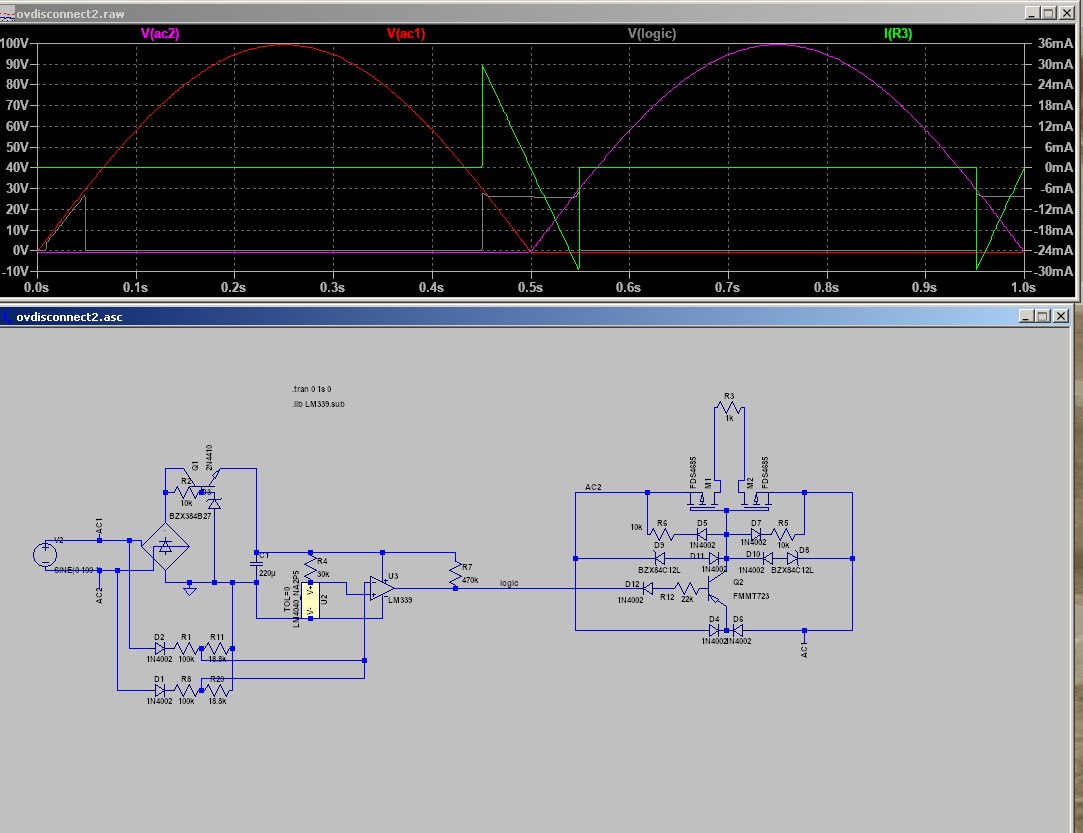Click the D5 diode symbol
This screenshot has height=833, width=1083.
[702, 534]
